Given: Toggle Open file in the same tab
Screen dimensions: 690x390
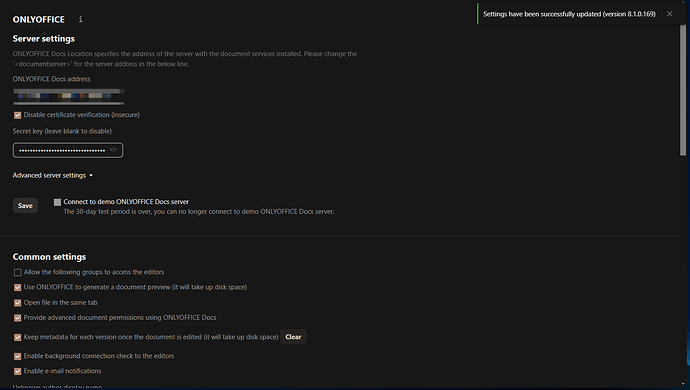Looking at the screenshot, I should [x=18, y=303].
